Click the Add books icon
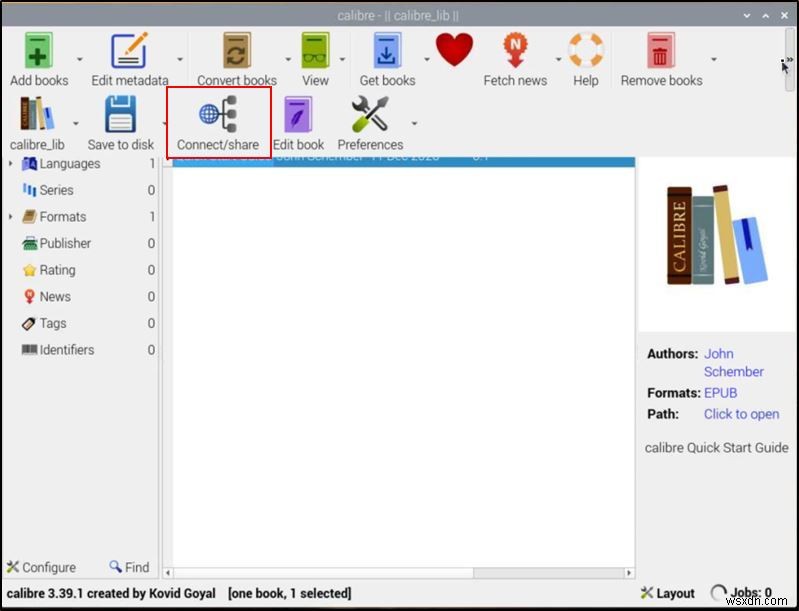The image size is (799, 611). click(39, 51)
